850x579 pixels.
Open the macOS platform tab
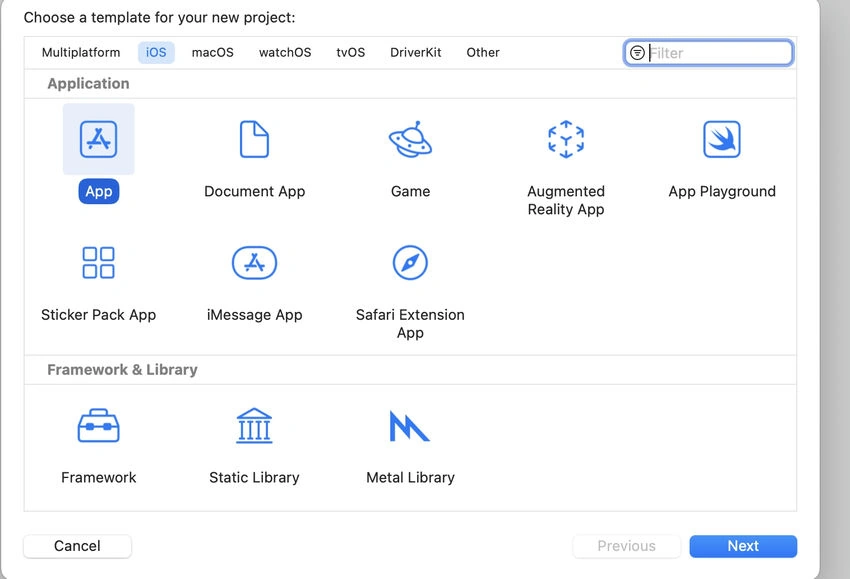[x=212, y=53]
